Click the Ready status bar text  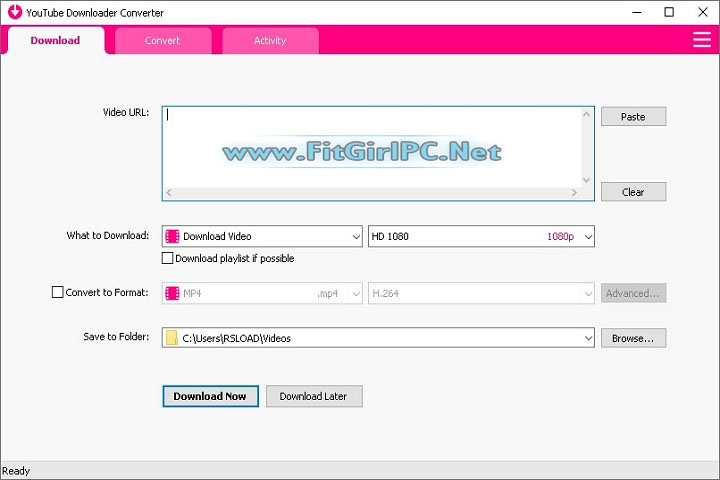(16, 471)
